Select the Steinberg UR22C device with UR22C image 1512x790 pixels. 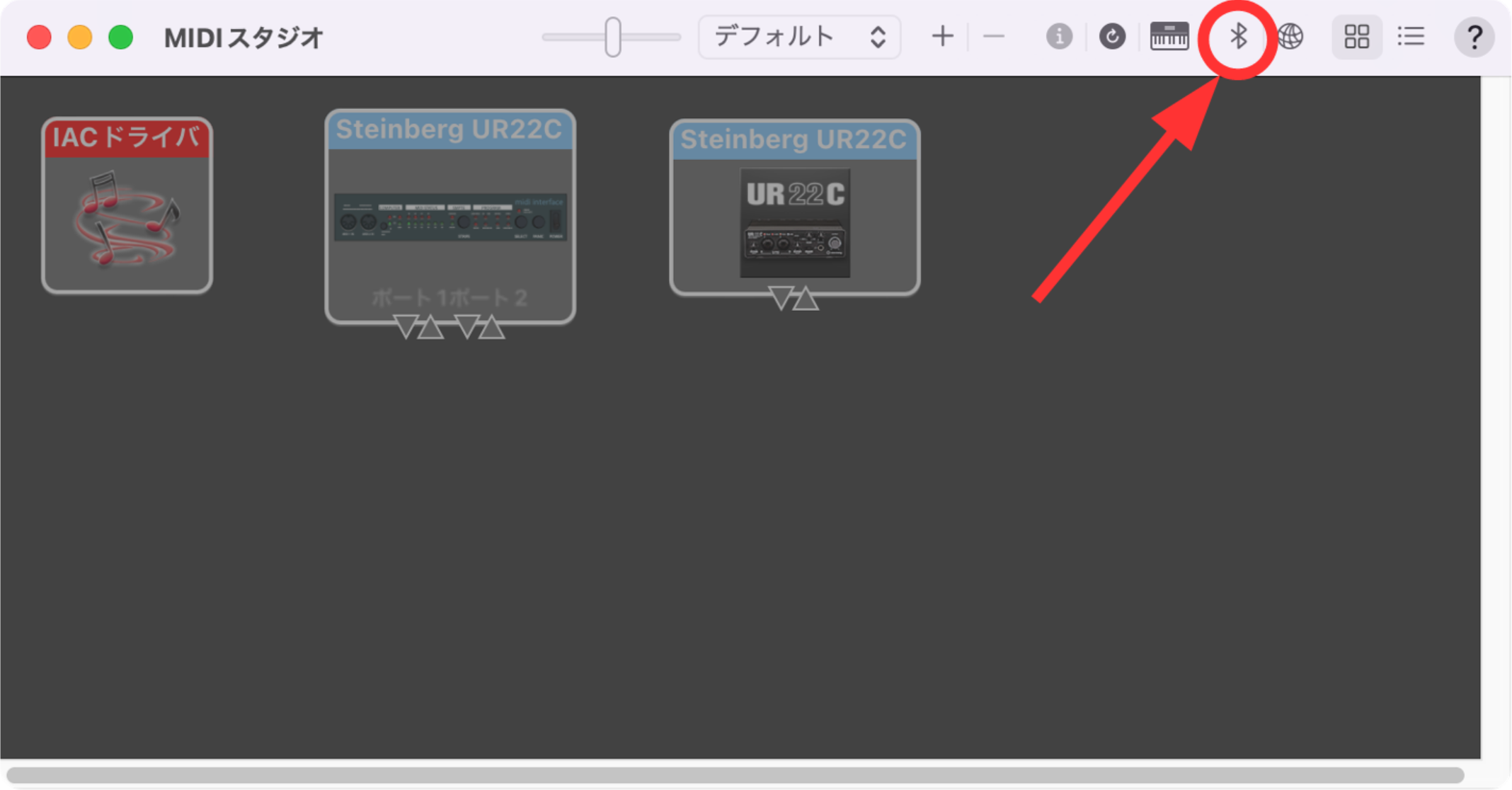[x=795, y=207]
